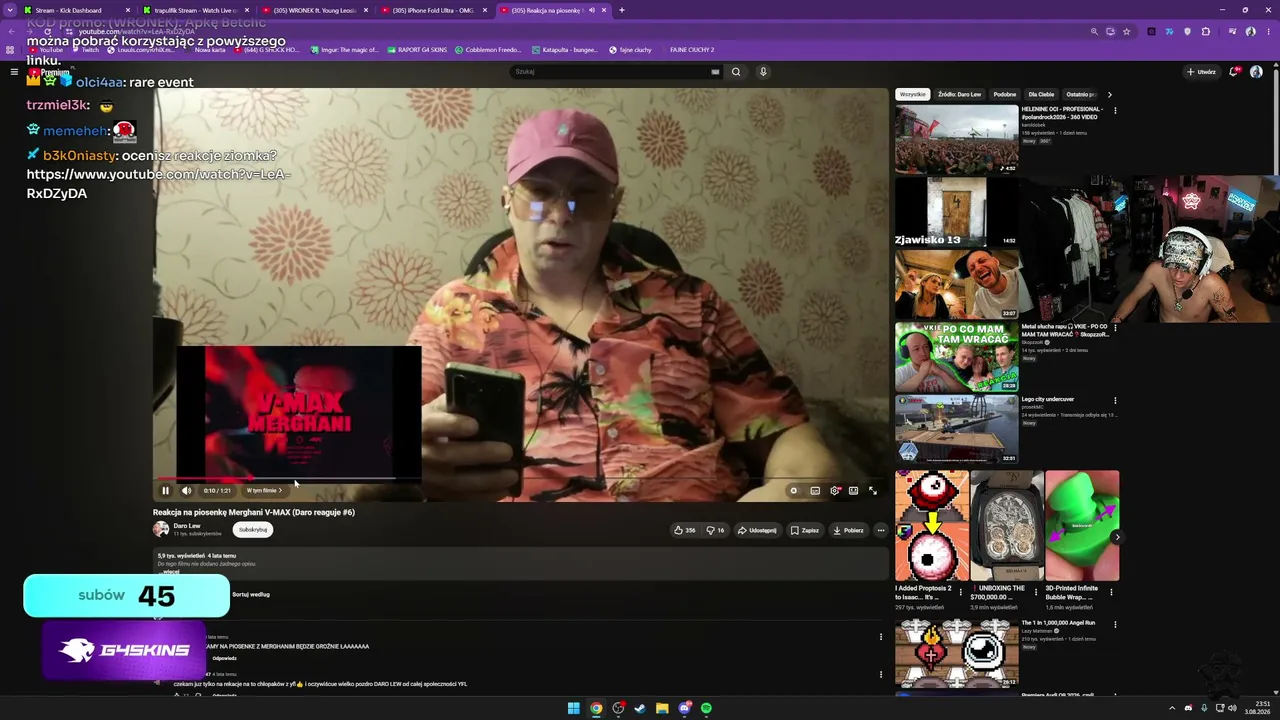Screen dimensions: 1280x720
Task: Open the Zjawisko 13 video thumbnail
Action: tap(957, 212)
